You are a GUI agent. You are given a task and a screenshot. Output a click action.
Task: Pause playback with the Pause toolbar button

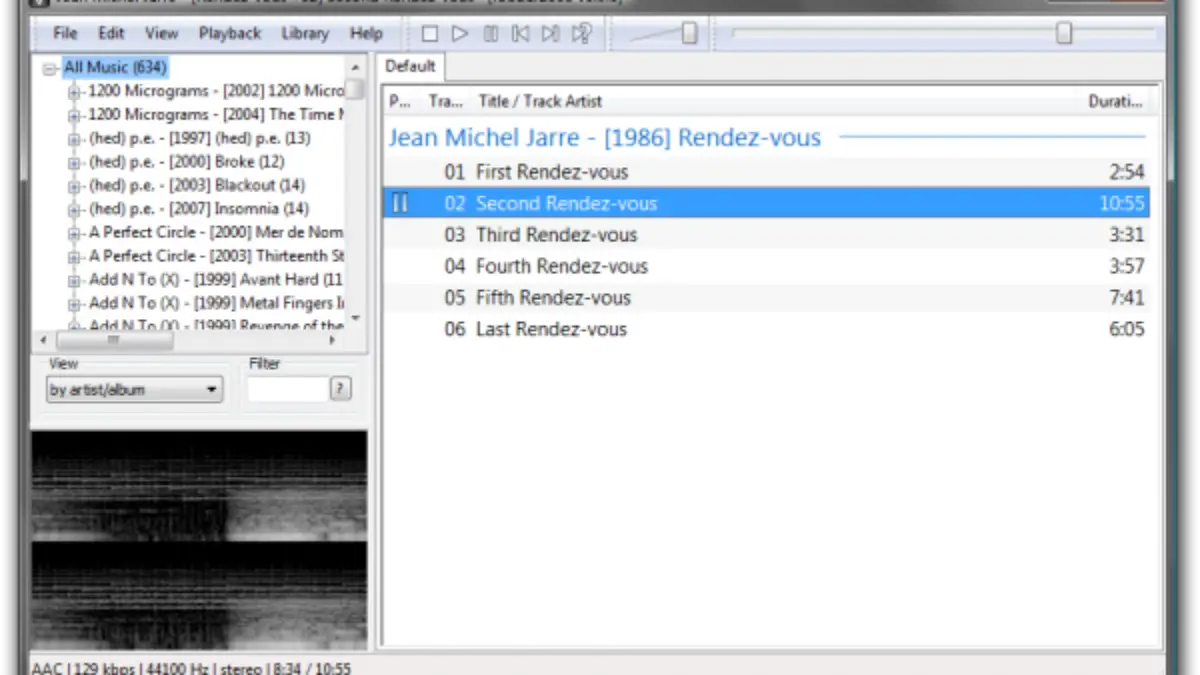pyautogui.click(x=490, y=34)
